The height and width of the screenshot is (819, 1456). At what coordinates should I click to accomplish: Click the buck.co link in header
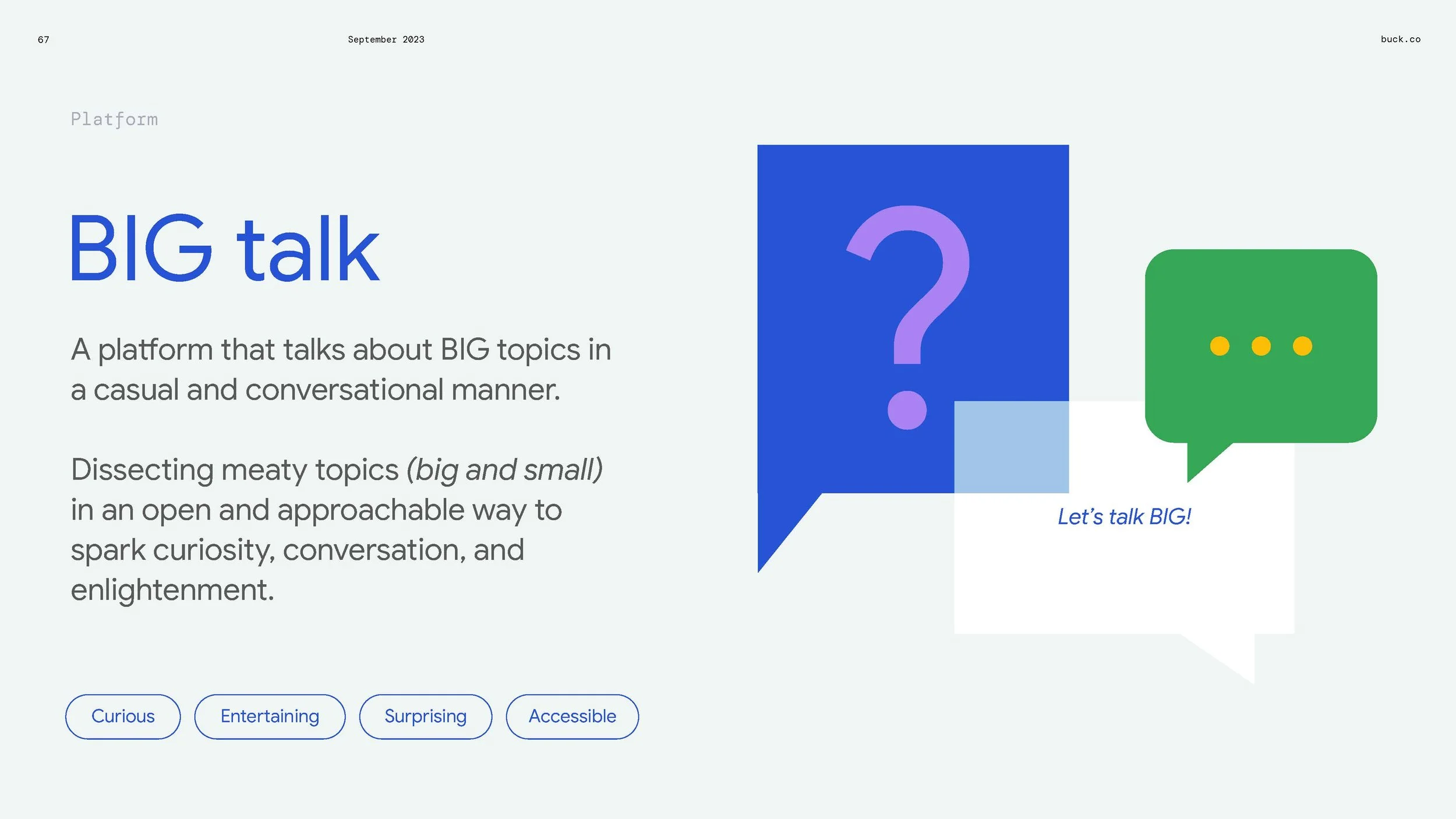[x=1401, y=39]
